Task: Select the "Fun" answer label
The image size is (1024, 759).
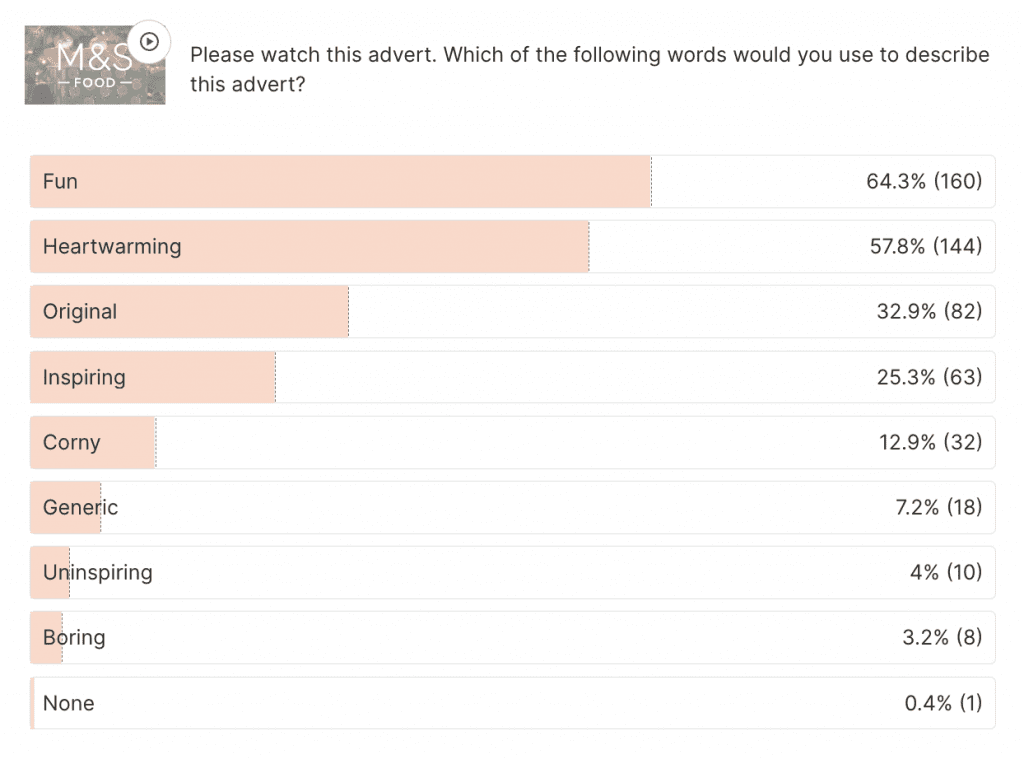Action: tap(60, 181)
